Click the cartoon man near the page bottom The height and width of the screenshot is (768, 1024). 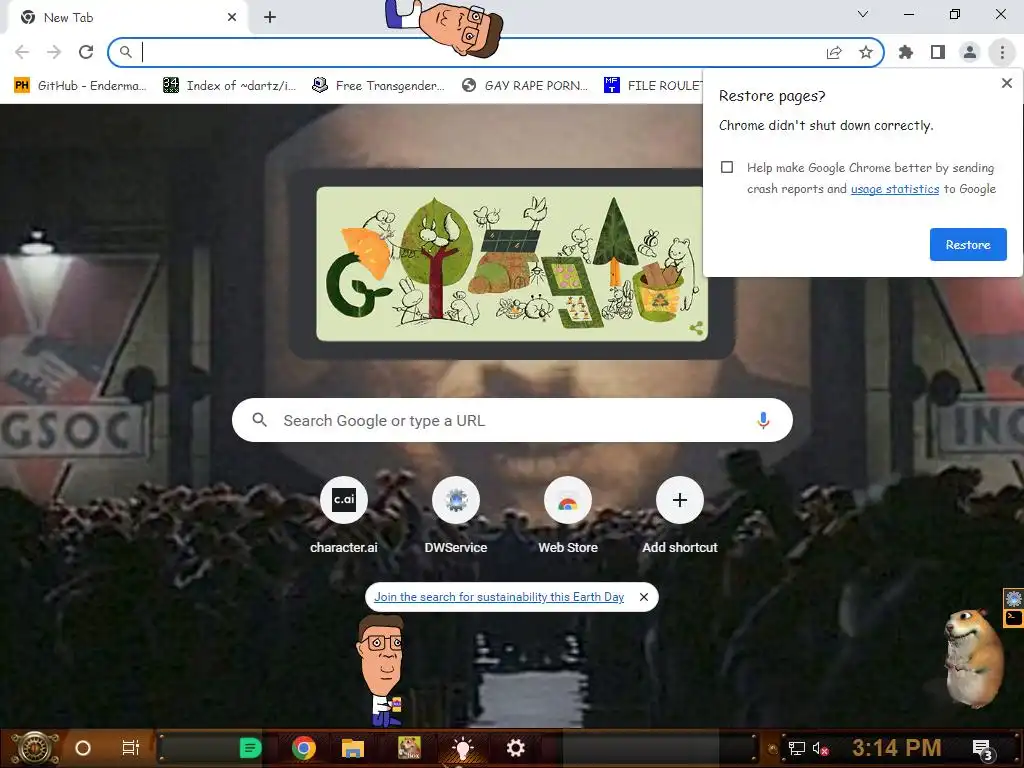(382, 671)
